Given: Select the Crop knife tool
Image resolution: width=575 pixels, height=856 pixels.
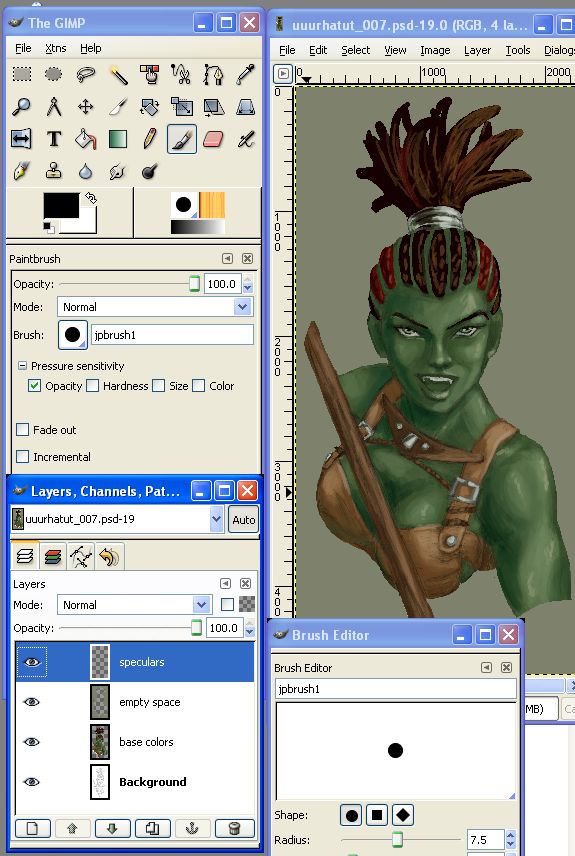Looking at the screenshot, I should click(x=117, y=106).
